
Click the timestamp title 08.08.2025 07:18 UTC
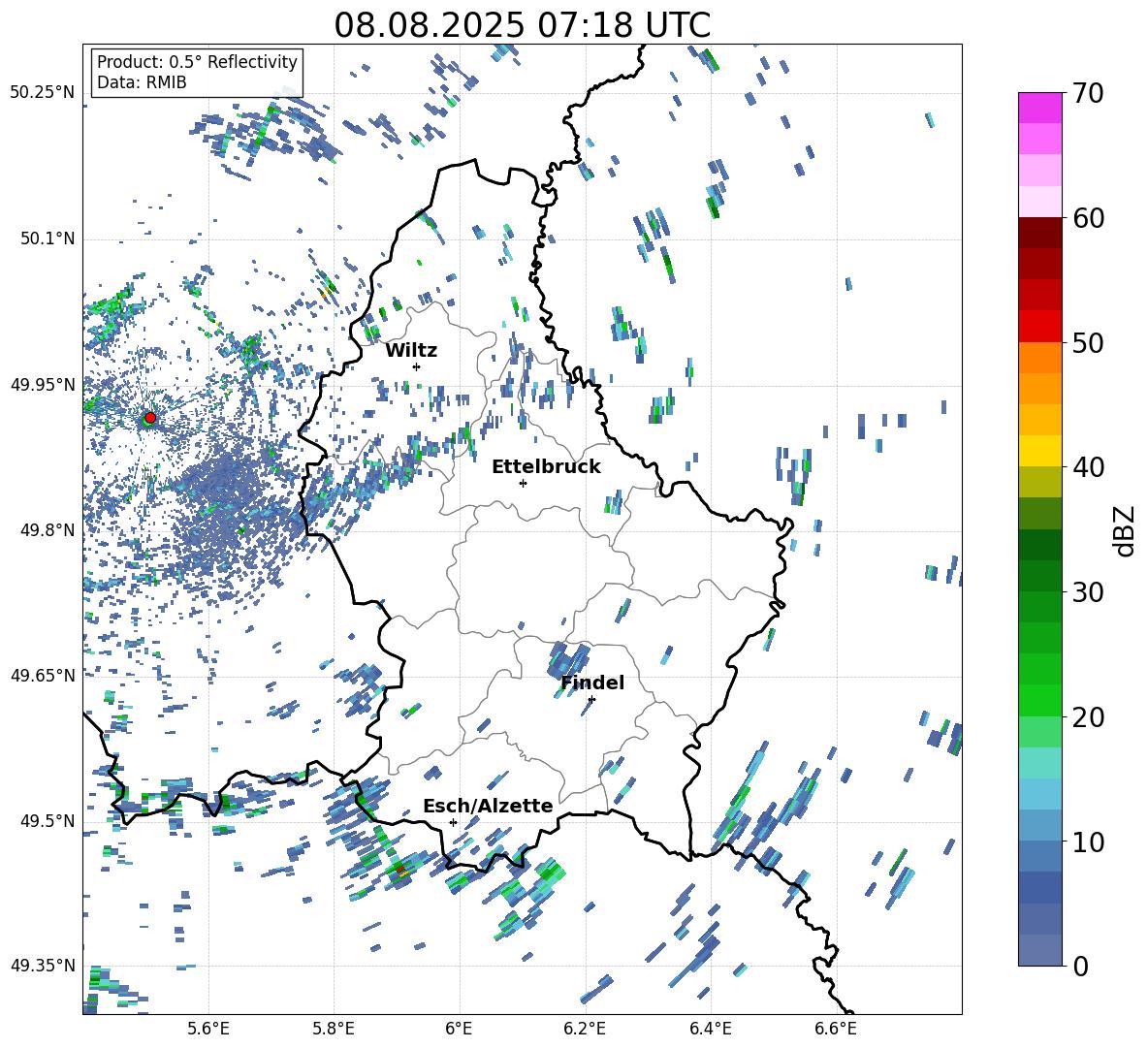click(523, 25)
